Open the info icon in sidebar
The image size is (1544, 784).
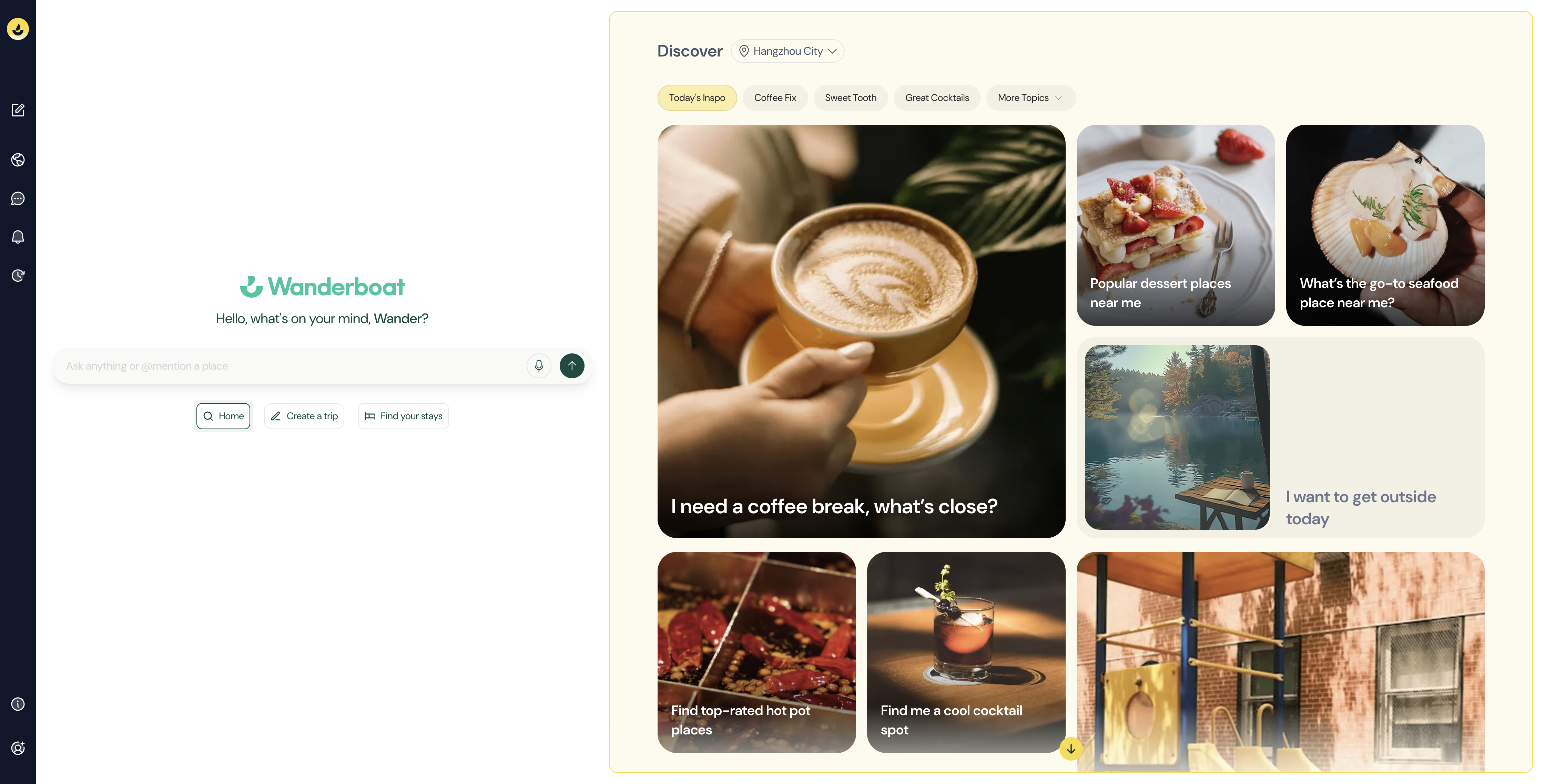[x=18, y=704]
